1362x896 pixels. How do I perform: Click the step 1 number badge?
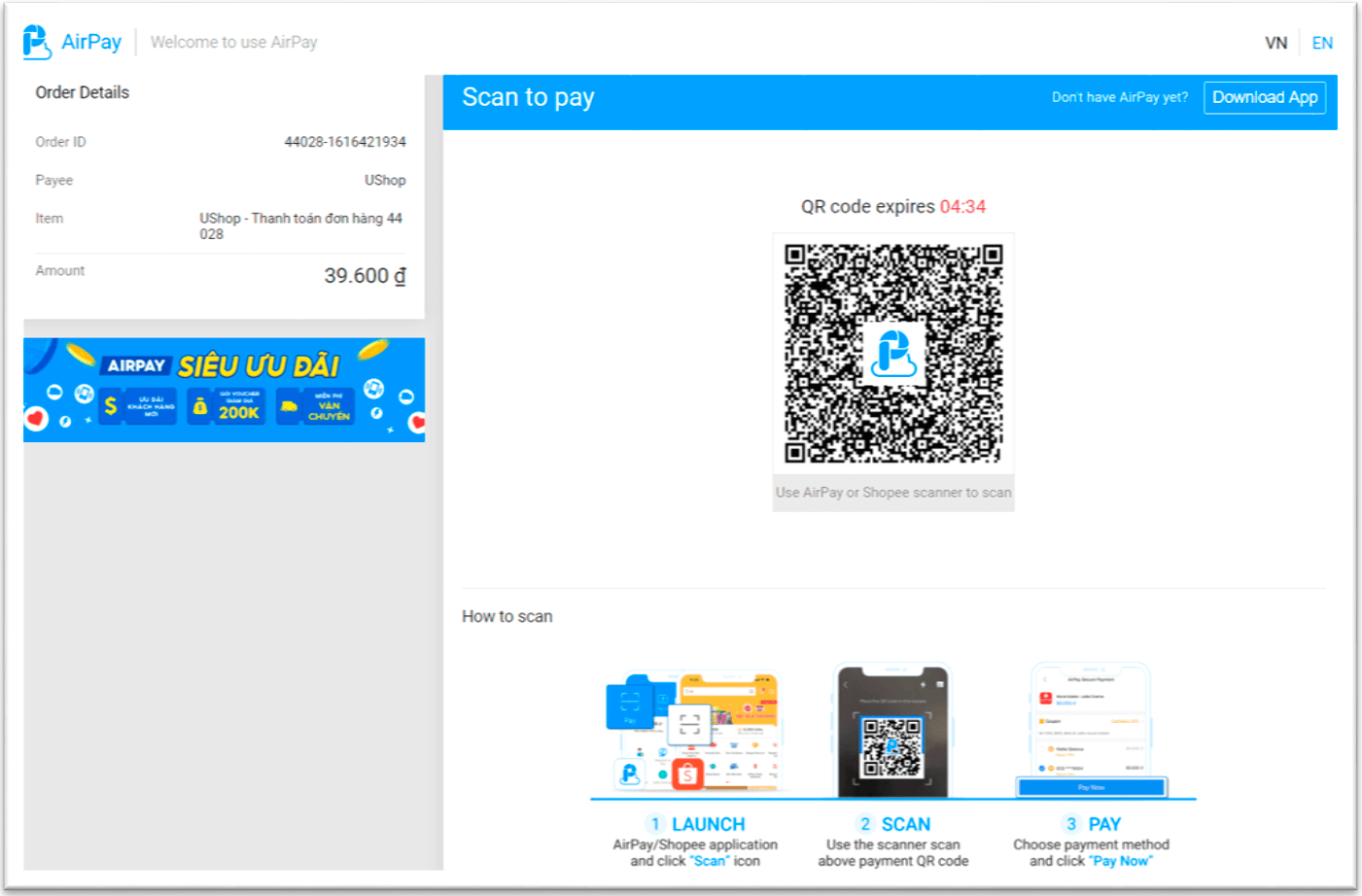tap(655, 824)
